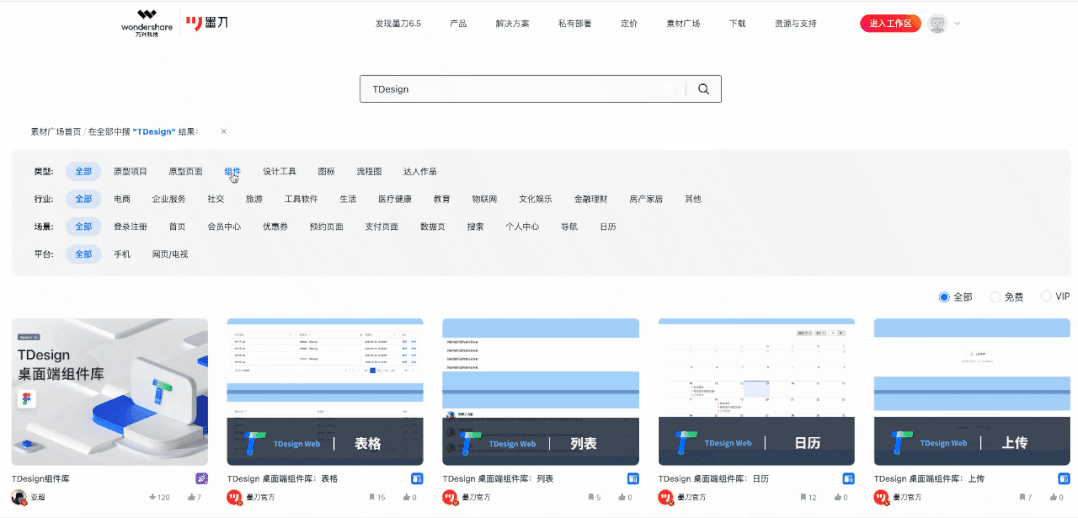Like the 表格 card
The image size is (1078, 518).
point(406,497)
